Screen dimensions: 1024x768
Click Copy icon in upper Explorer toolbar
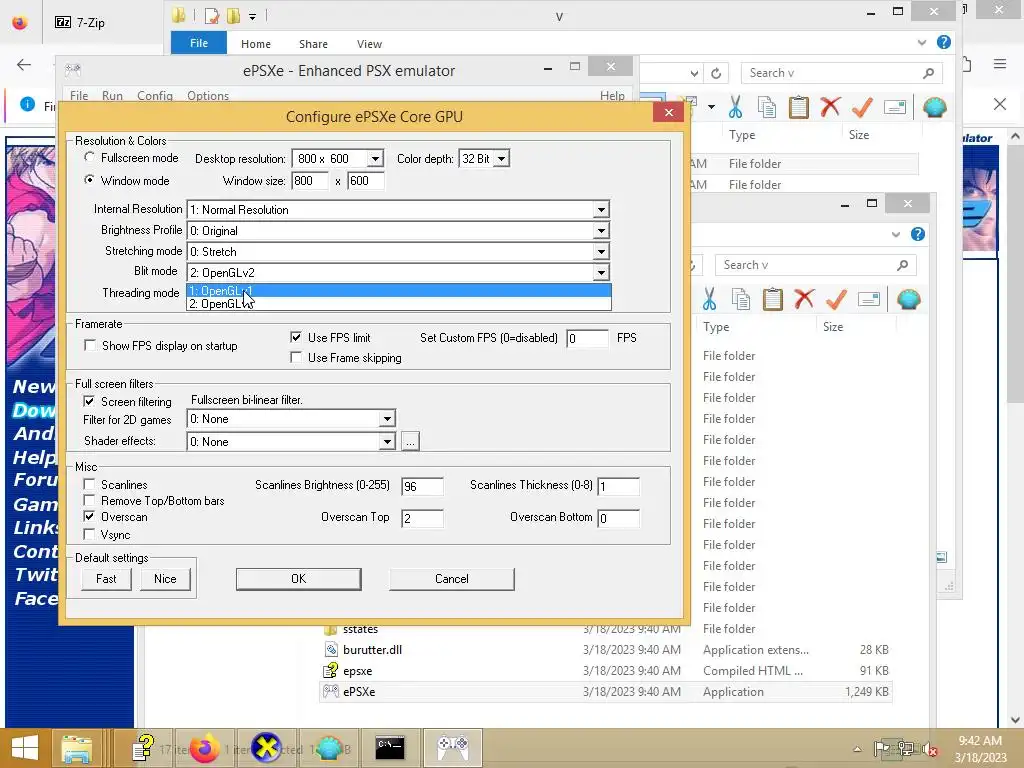point(767,106)
